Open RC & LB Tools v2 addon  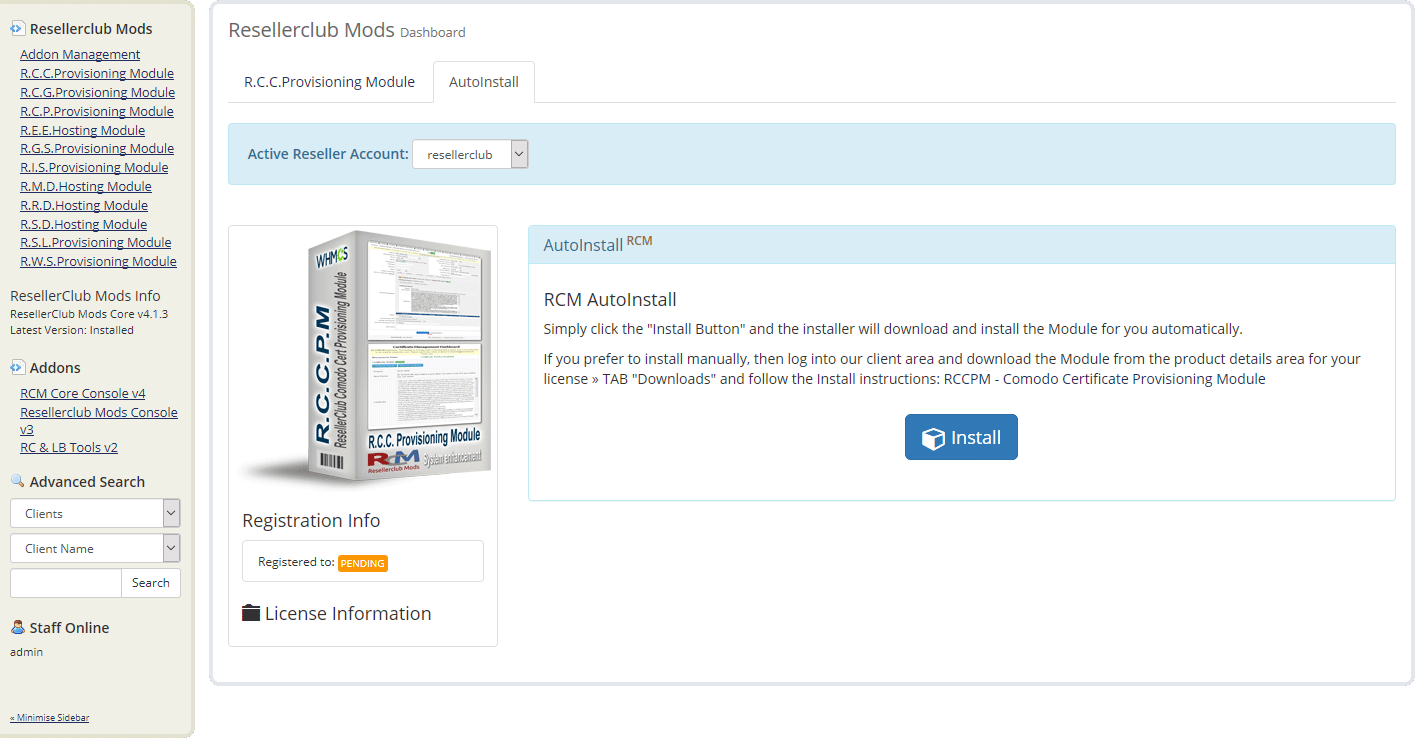69,447
